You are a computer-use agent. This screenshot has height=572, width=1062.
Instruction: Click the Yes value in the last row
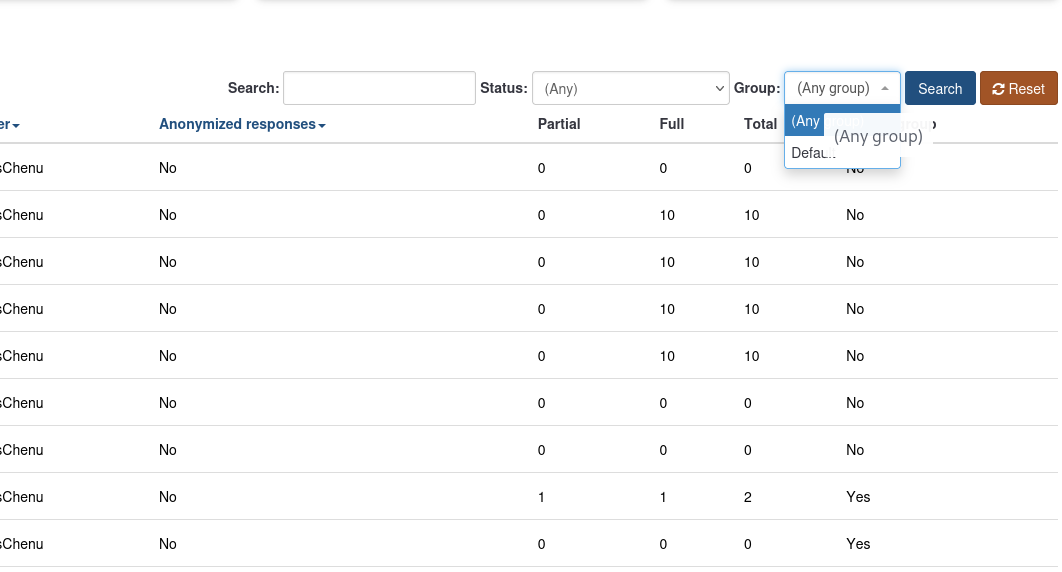pyautogui.click(x=858, y=544)
